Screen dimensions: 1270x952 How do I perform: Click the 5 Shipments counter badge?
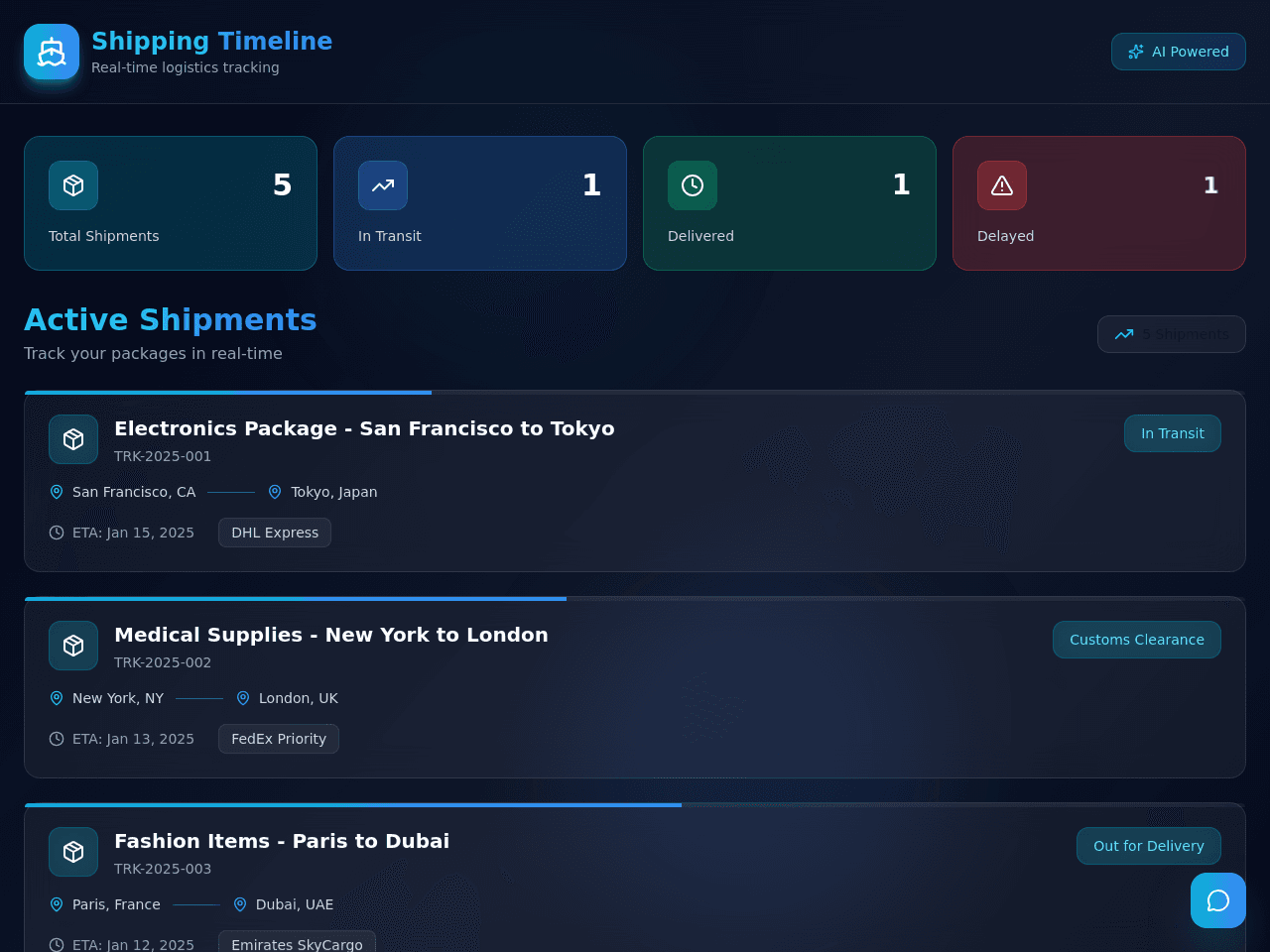coord(1172,334)
